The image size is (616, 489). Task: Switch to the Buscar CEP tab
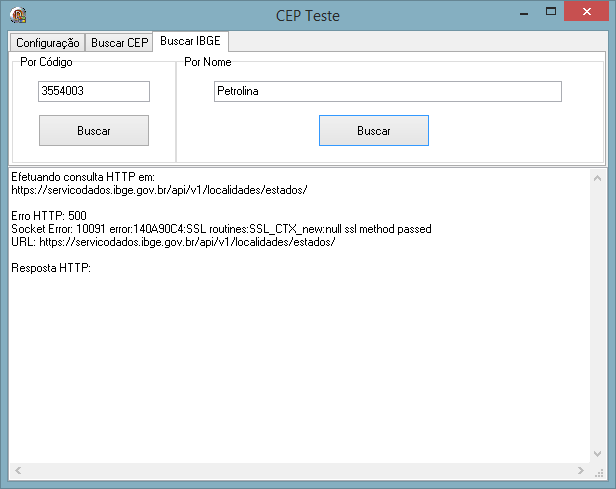[x=119, y=42]
